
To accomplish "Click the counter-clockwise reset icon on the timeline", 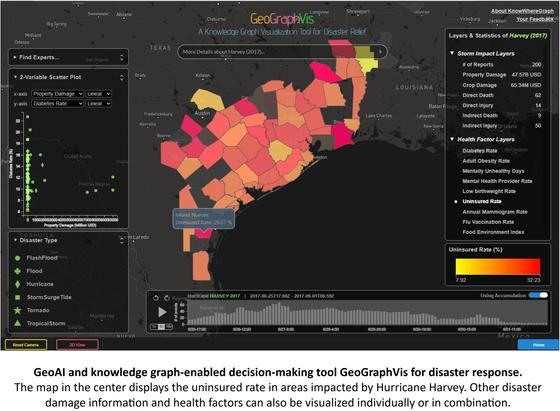I will 156,298.
